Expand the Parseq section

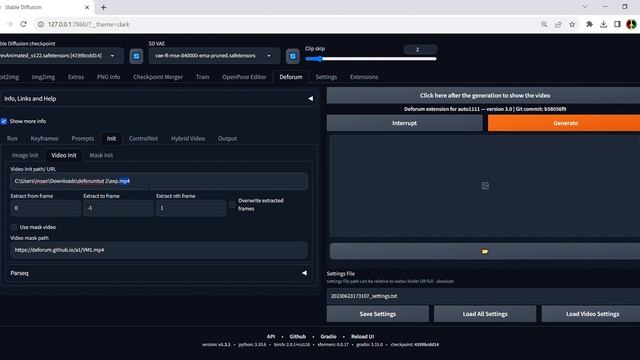coord(158,273)
